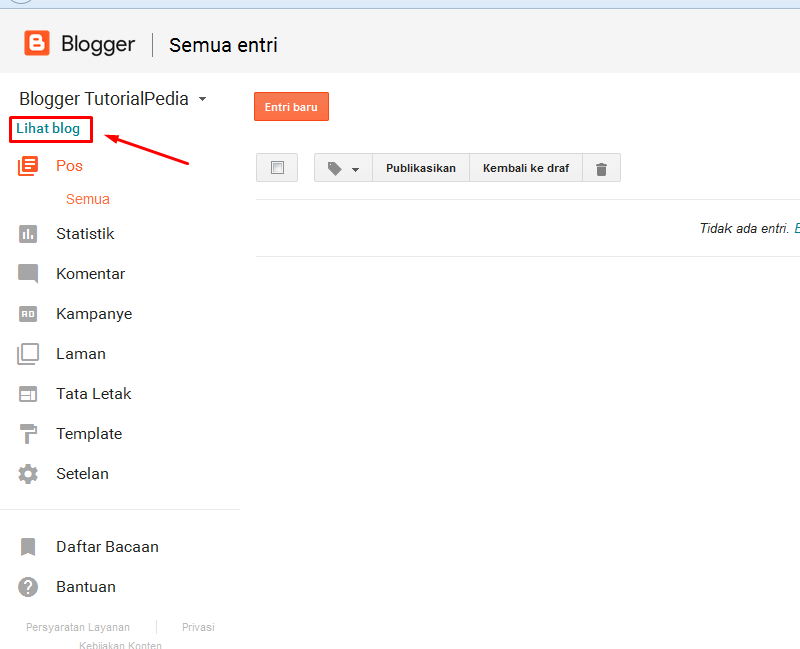Click the Tata Letak layout icon
The height and width of the screenshot is (649, 800).
[x=28, y=394]
